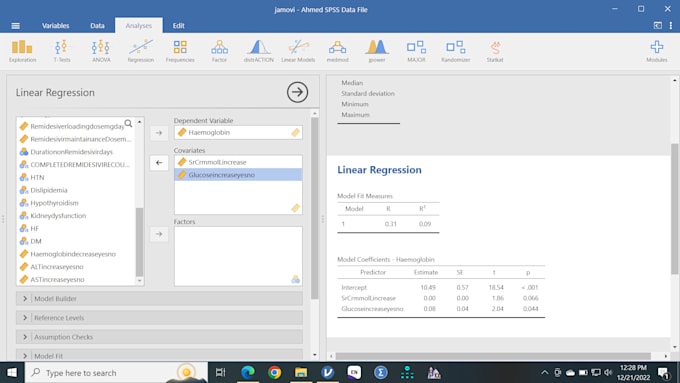Collapse options with the circled arrow button
Image resolution: width=680 pixels, height=383 pixels.
pos(297,92)
